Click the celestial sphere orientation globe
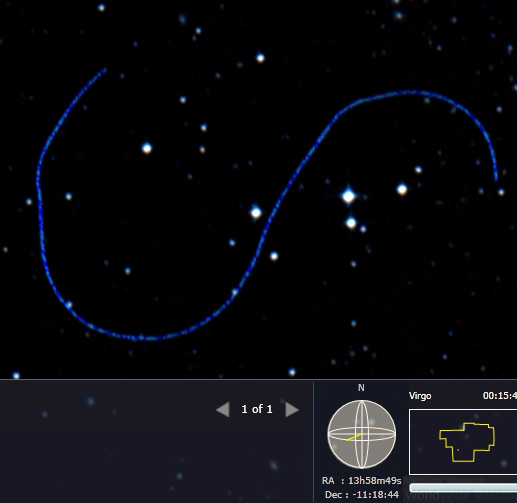The height and width of the screenshot is (503, 517). (362, 434)
